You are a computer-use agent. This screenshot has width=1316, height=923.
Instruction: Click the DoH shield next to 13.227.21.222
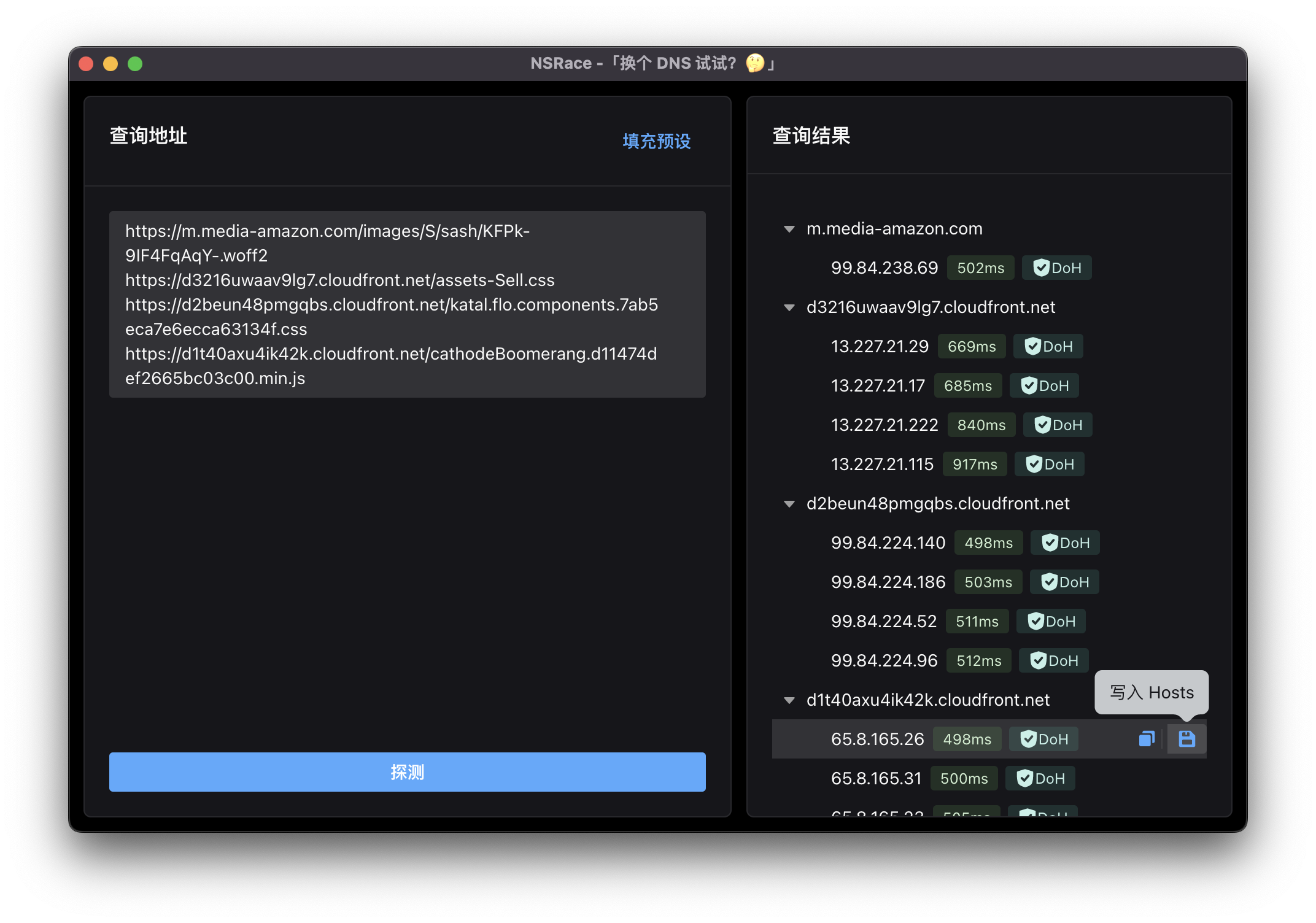click(1057, 425)
